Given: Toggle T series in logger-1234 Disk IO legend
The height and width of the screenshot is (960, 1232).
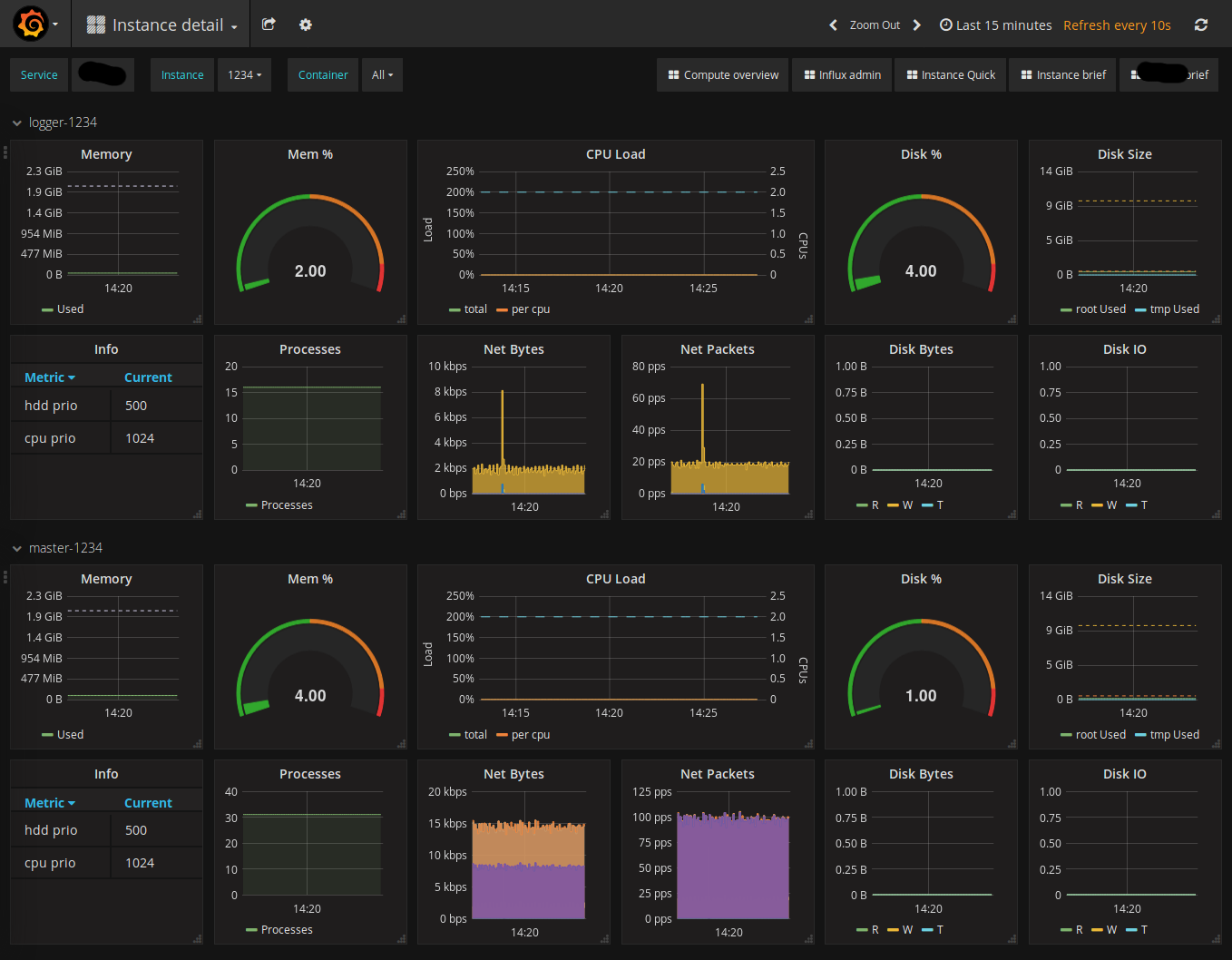Looking at the screenshot, I should point(1144,505).
